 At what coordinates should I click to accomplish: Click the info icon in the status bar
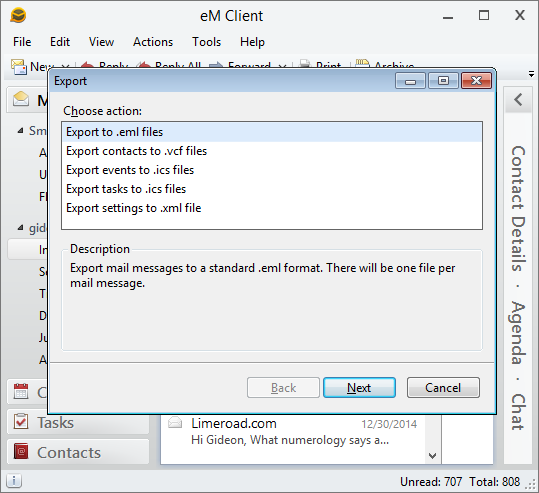(14, 481)
